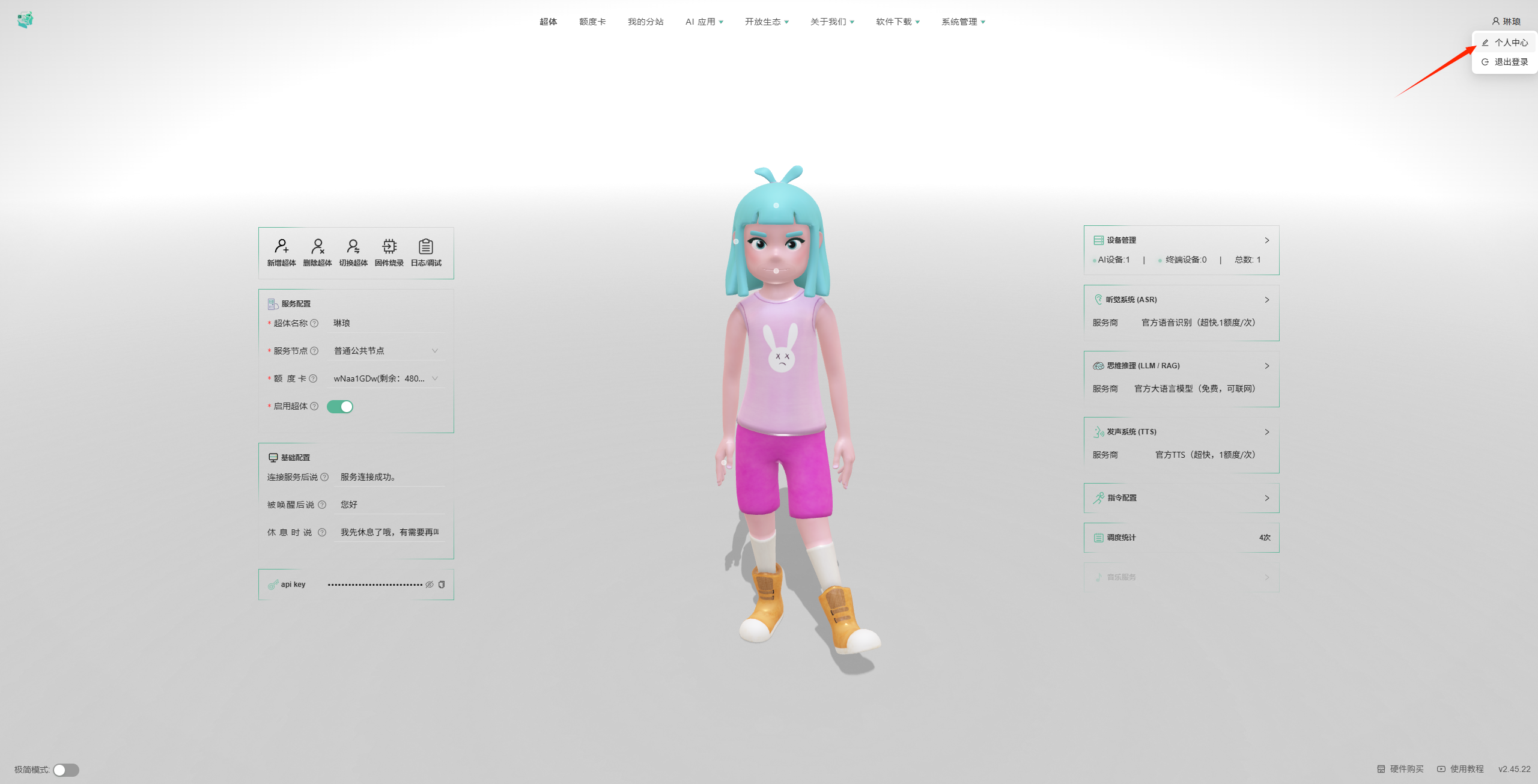Open the 服务节点 dropdown
1538x784 pixels.
[x=385, y=351]
